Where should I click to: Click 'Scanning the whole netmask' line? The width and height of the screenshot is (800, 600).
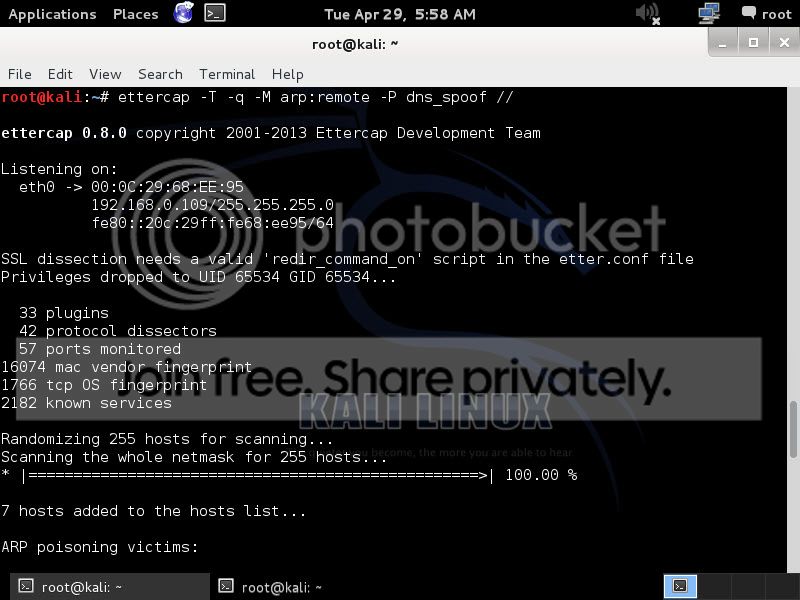coord(194,457)
